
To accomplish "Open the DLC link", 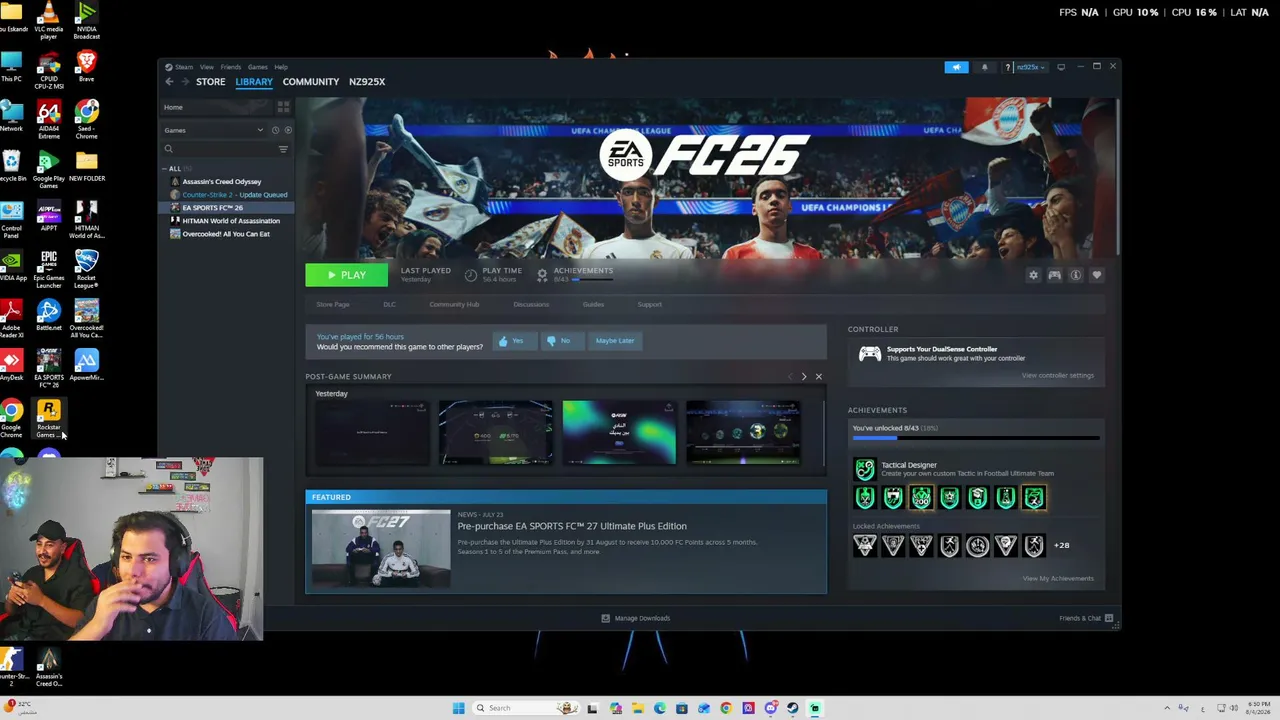I will point(389,304).
